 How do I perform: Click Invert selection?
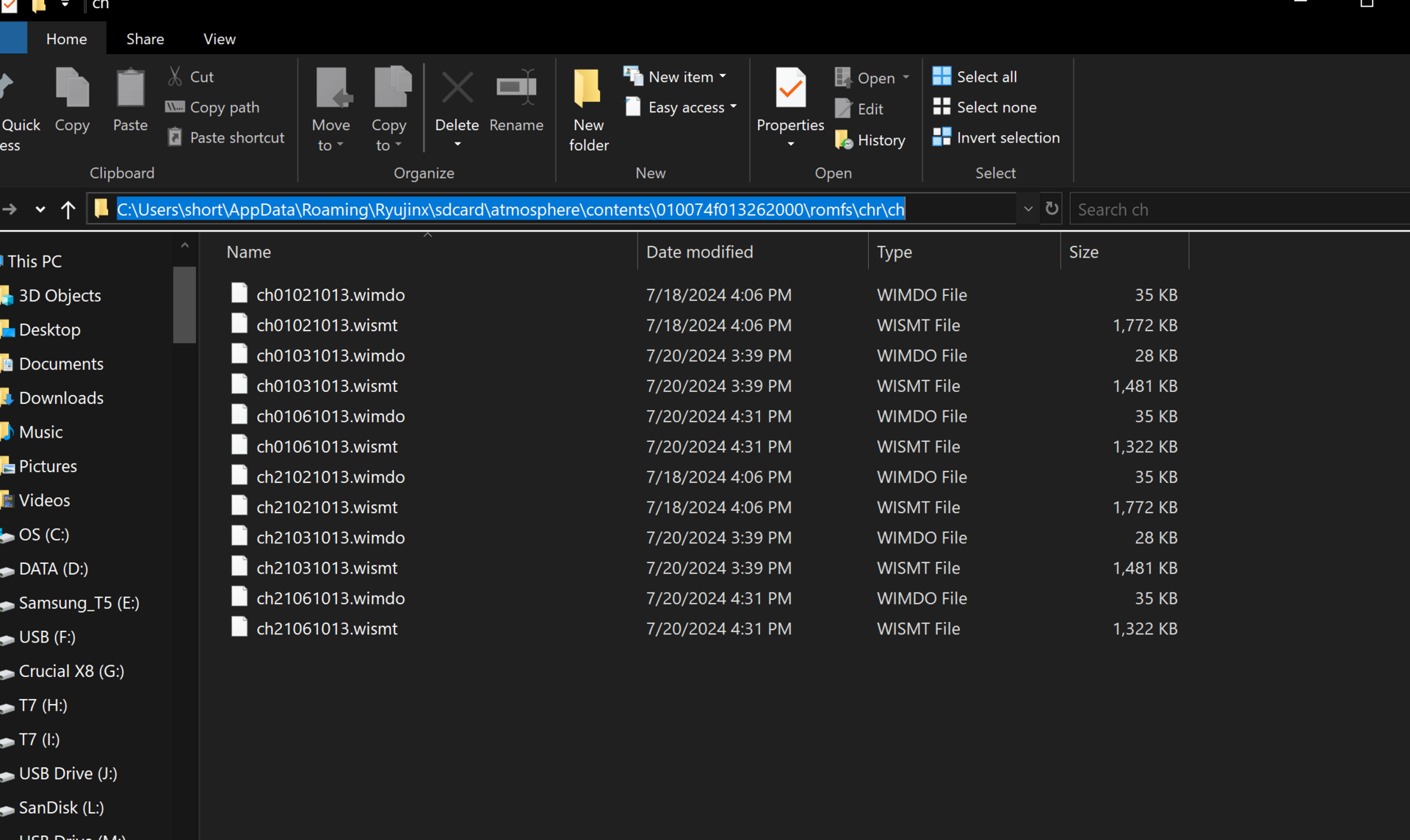(996, 137)
